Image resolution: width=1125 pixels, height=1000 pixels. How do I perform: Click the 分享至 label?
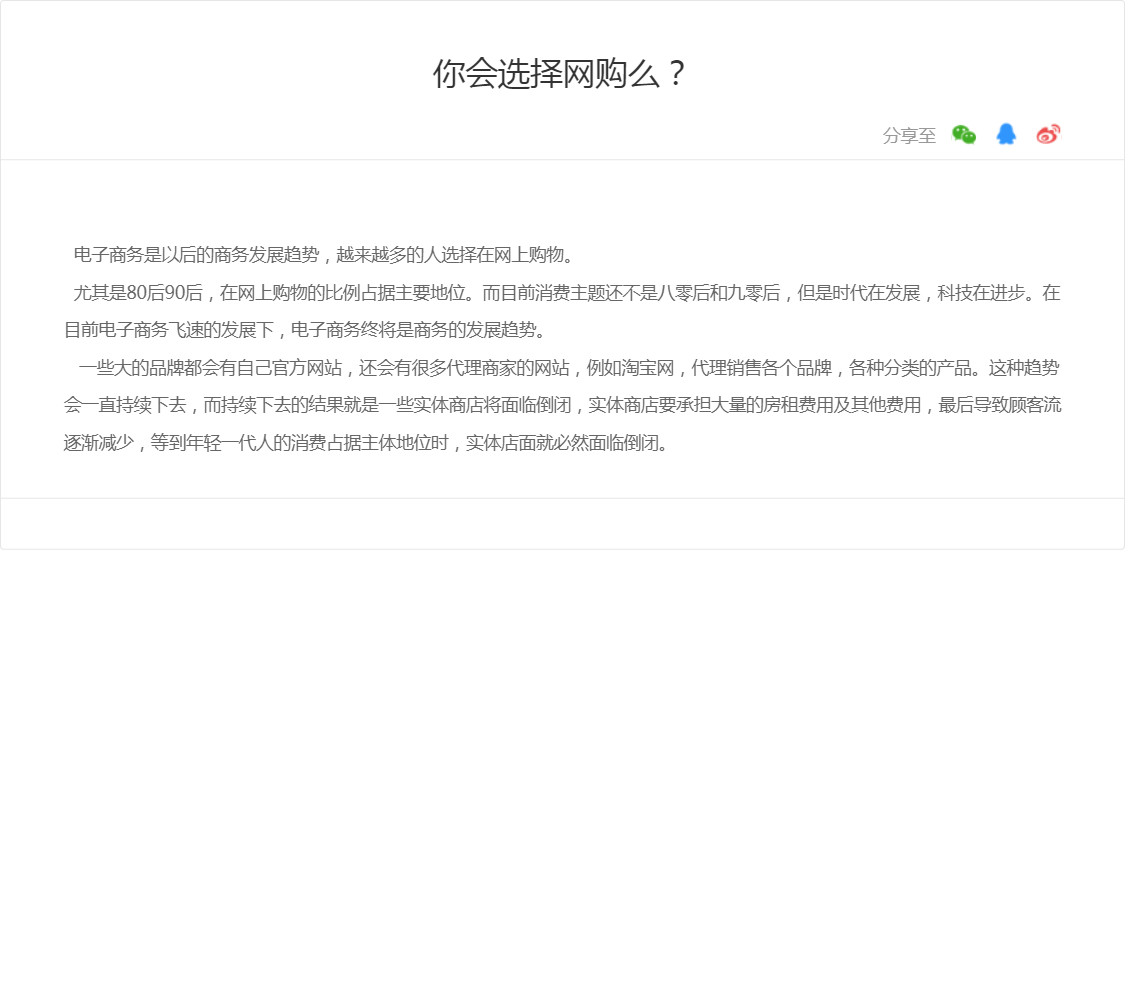909,136
